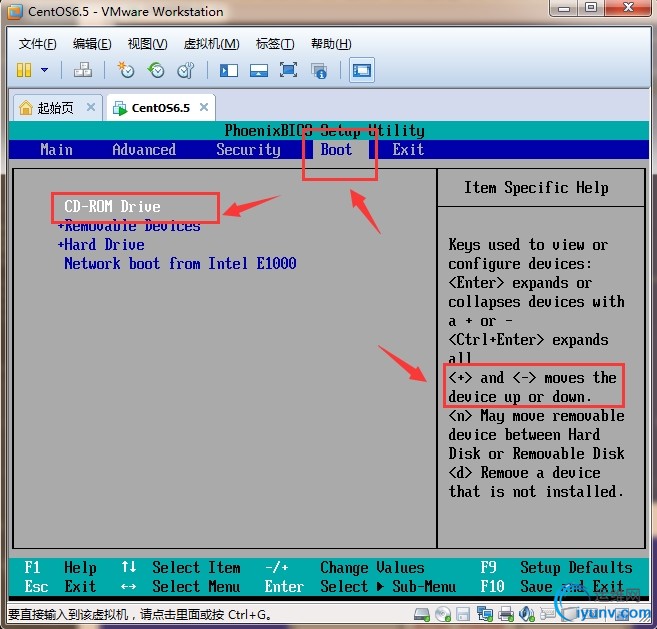
Task: Click 'F9 Setup Defaults' in the footer
Action: 556,567
